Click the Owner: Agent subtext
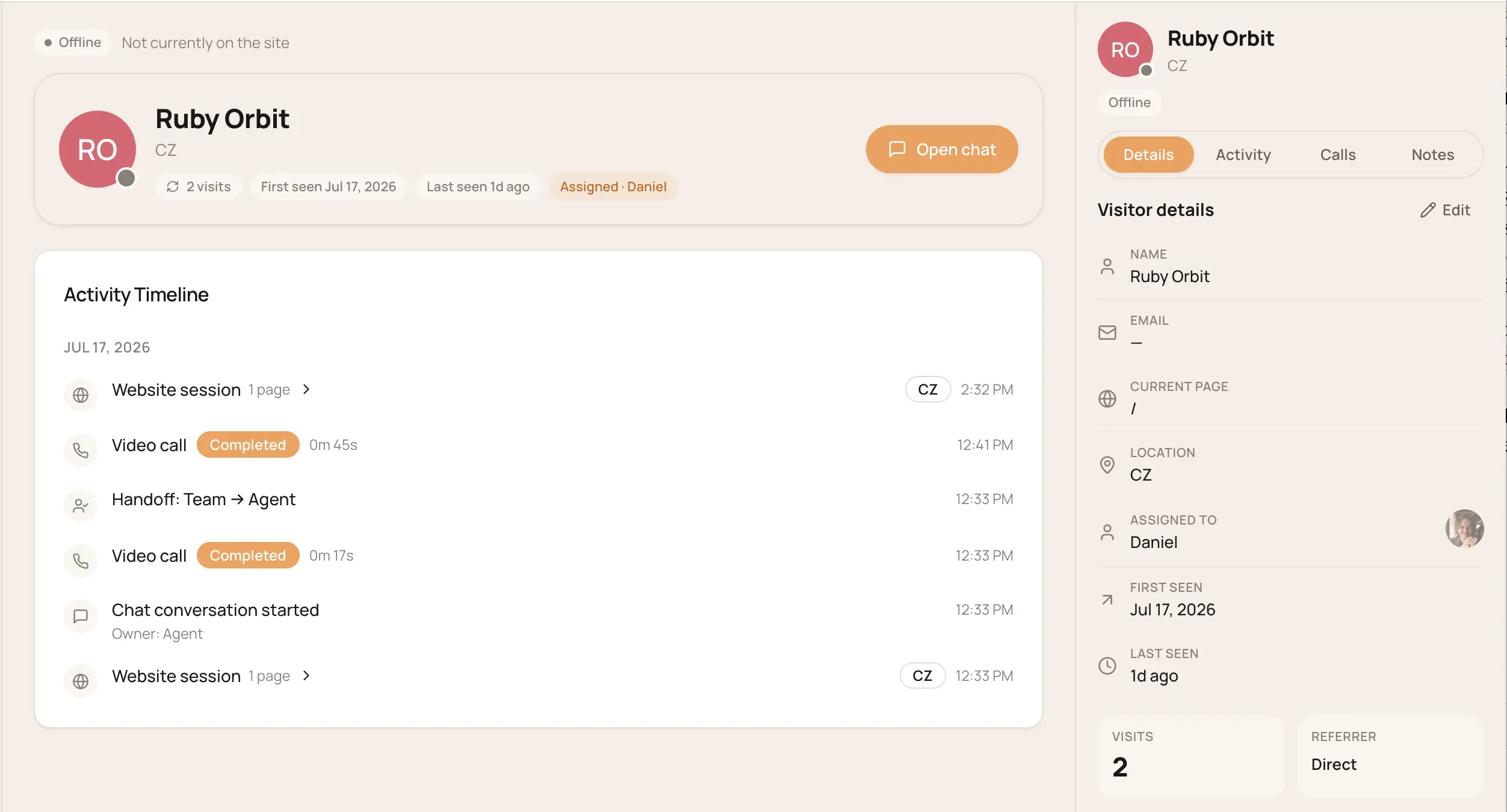This screenshot has height=812, width=1507. click(x=157, y=633)
